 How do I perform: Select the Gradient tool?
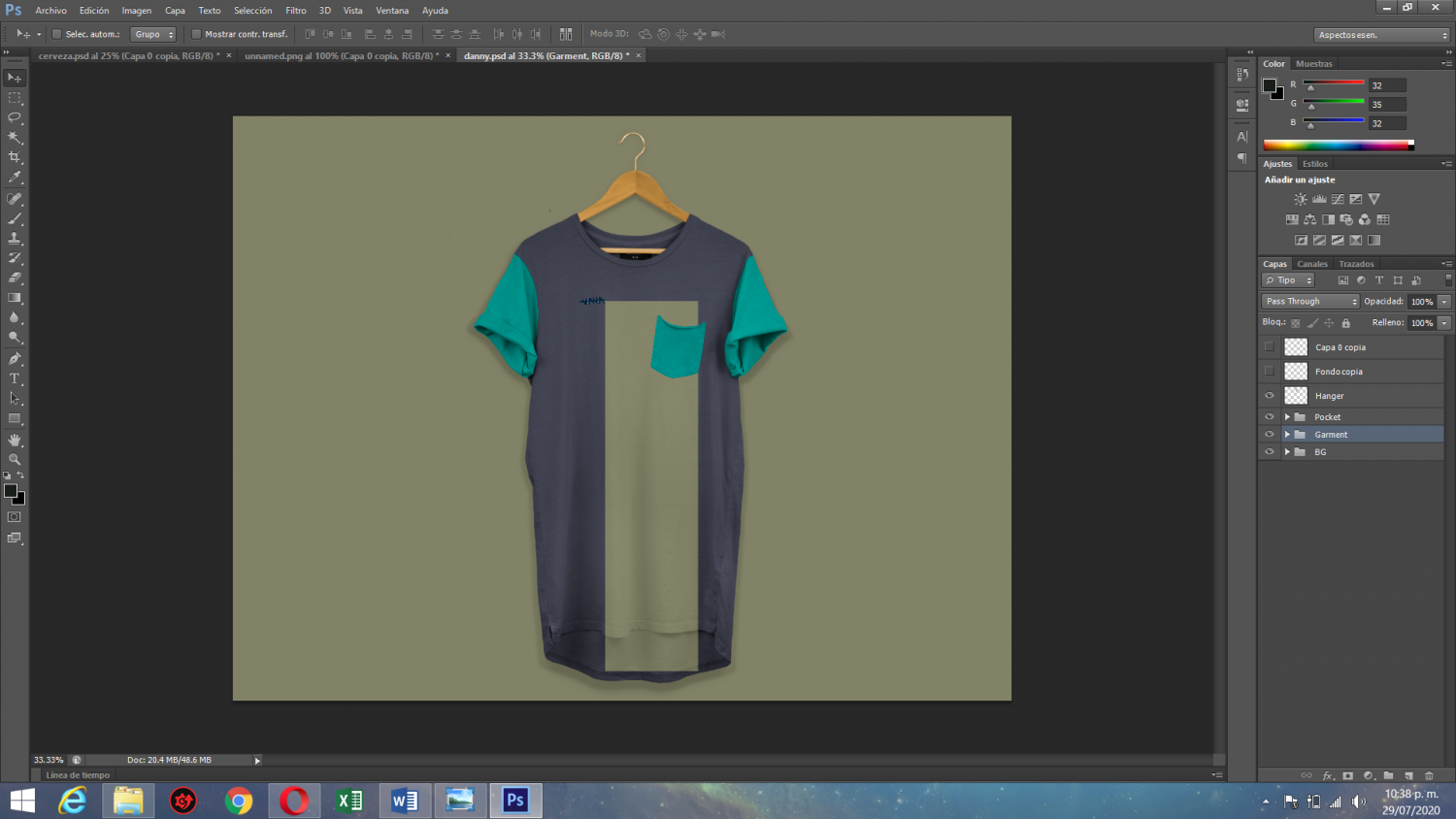point(15,298)
